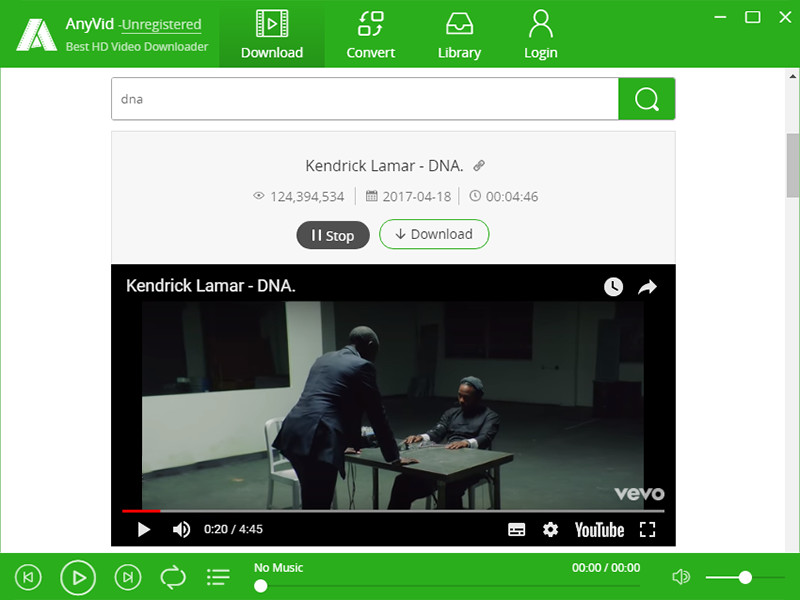Switch to the Convert tab
Screen dimensions: 800x600
coord(370,34)
